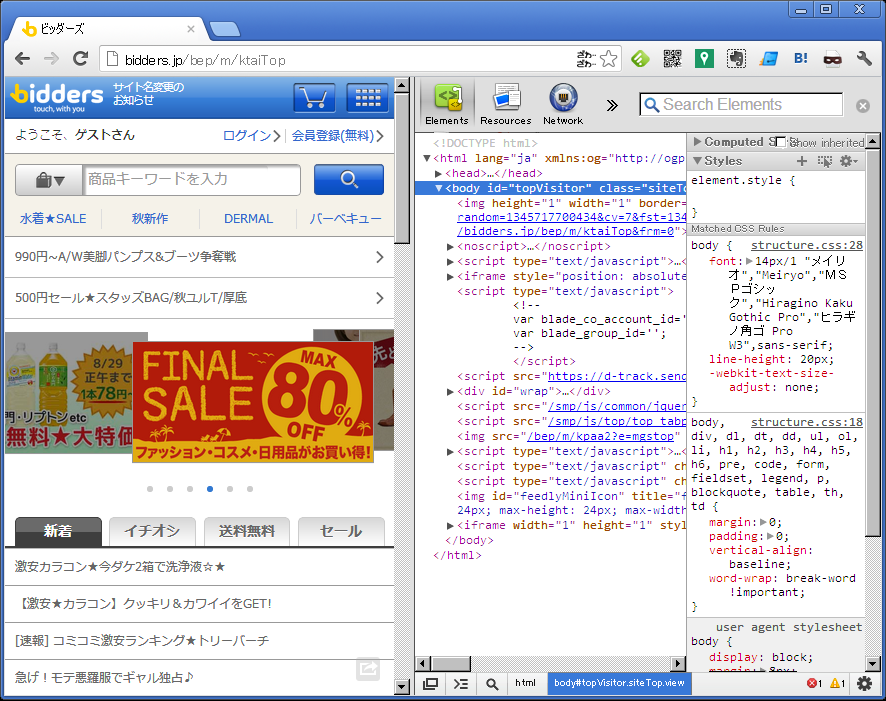Open the バーベキュー link
This screenshot has height=701, width=886.
click(x=345, y=219)
